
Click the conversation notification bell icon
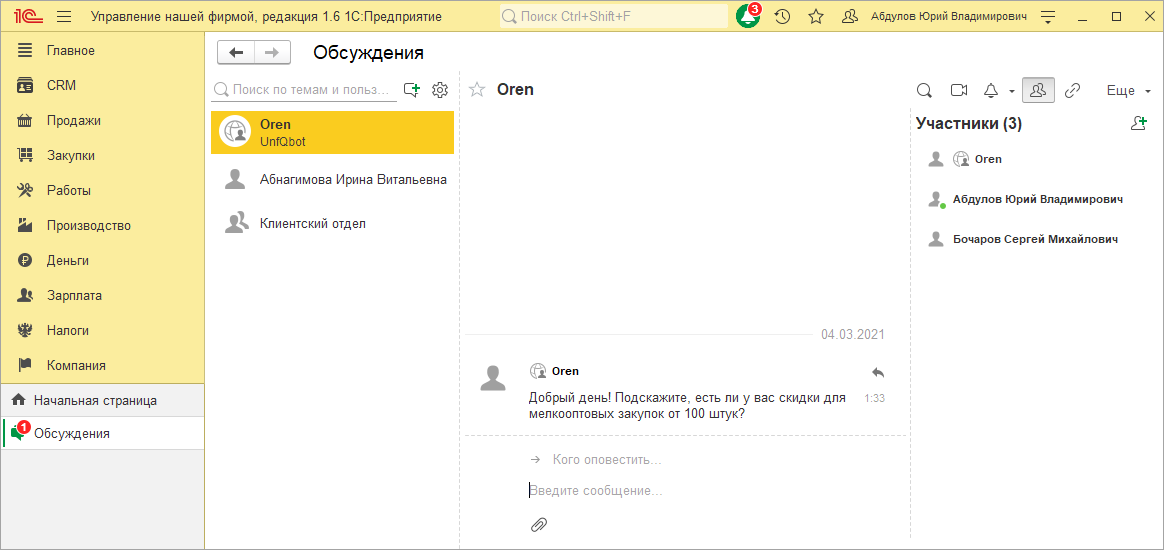[991, 90]
